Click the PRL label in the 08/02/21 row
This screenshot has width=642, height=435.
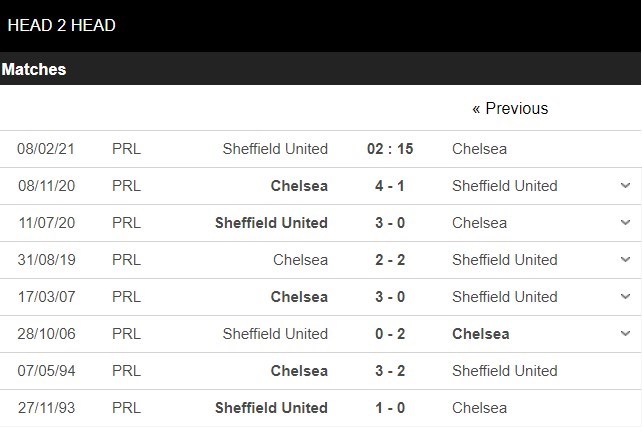[127, 149]
